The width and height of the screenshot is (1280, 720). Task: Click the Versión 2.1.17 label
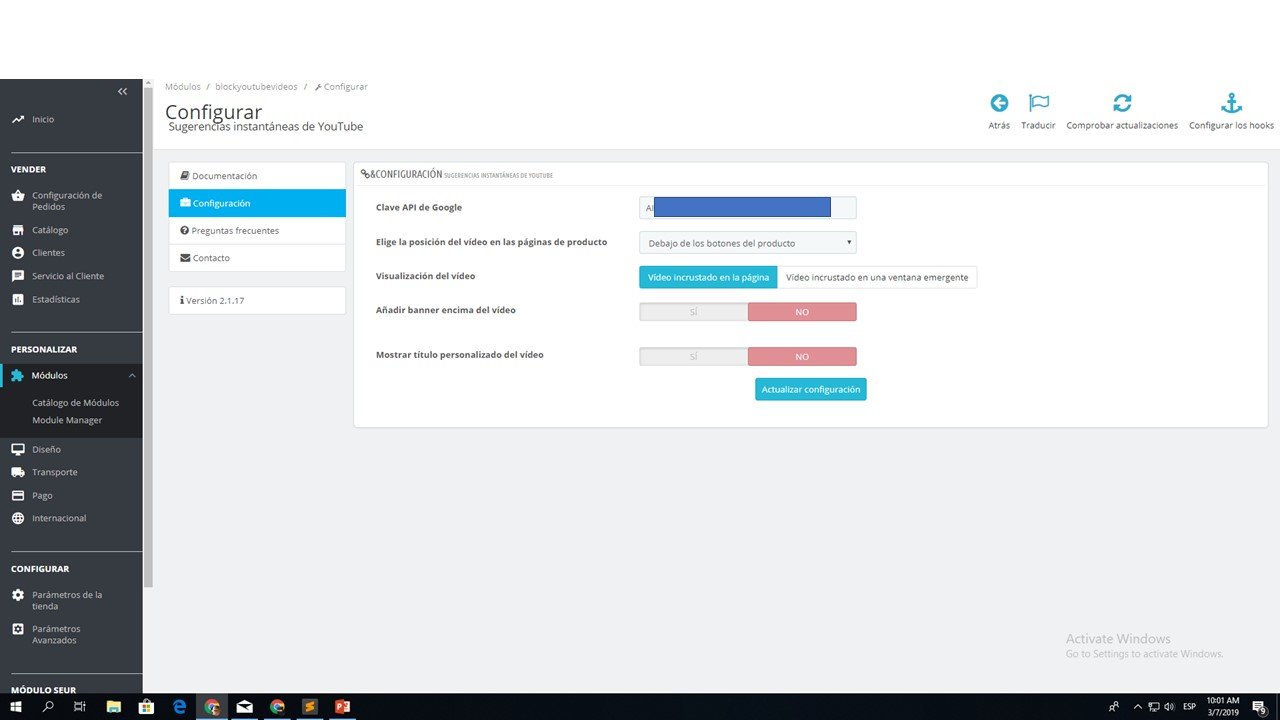pos(257,300)
